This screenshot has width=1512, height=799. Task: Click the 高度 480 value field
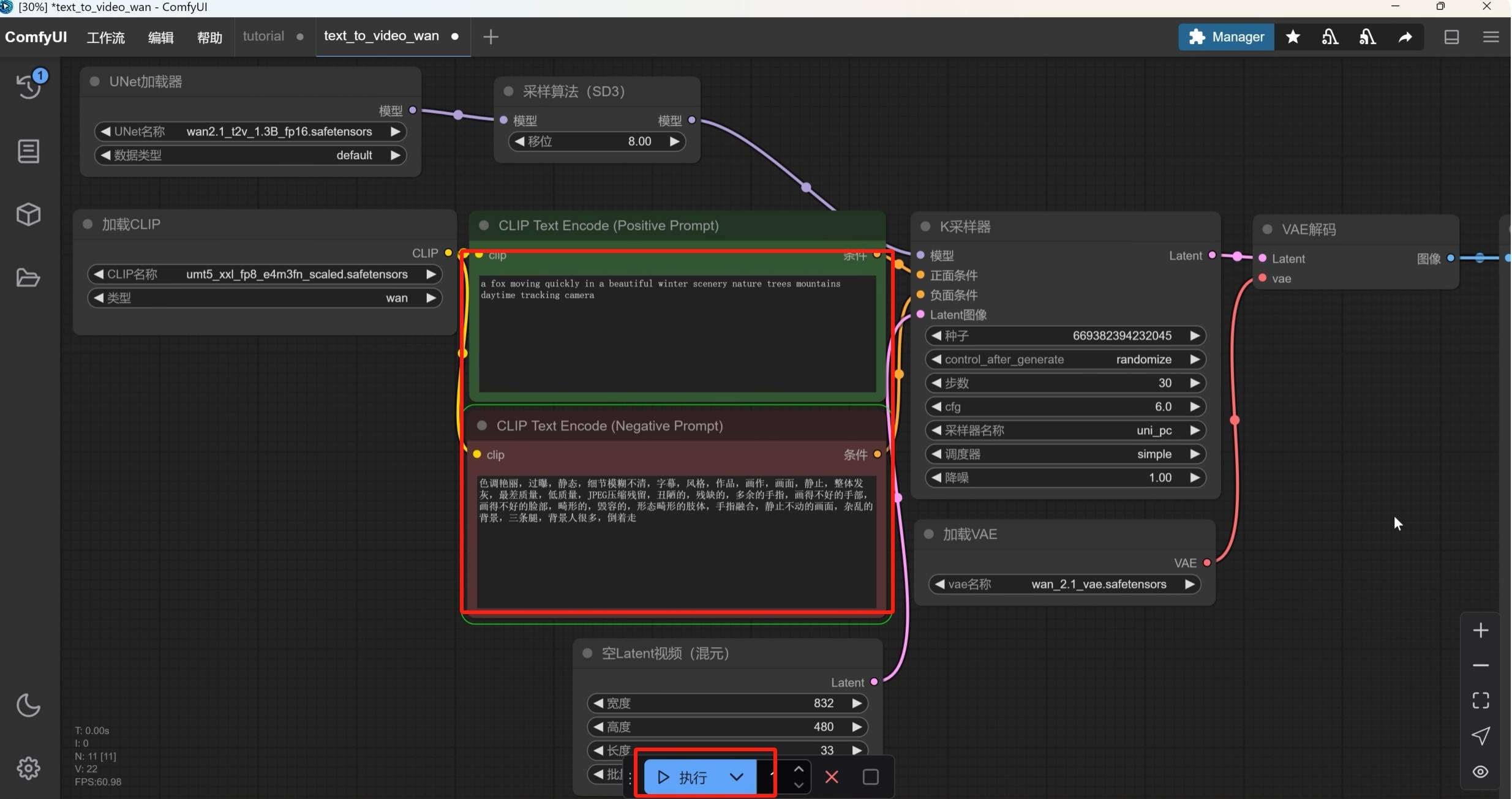[728, 727]
